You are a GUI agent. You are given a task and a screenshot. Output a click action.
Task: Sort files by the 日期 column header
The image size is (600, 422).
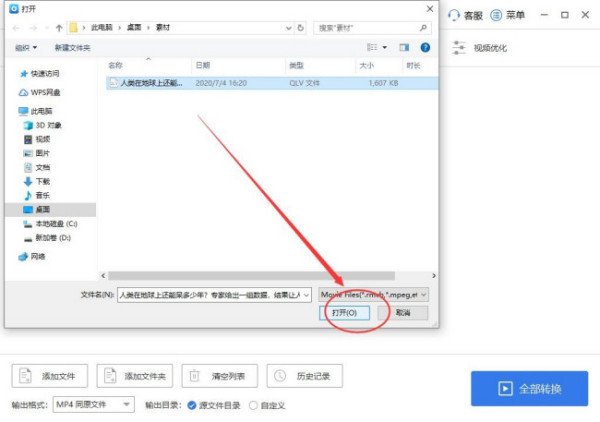tap(203, 65)
